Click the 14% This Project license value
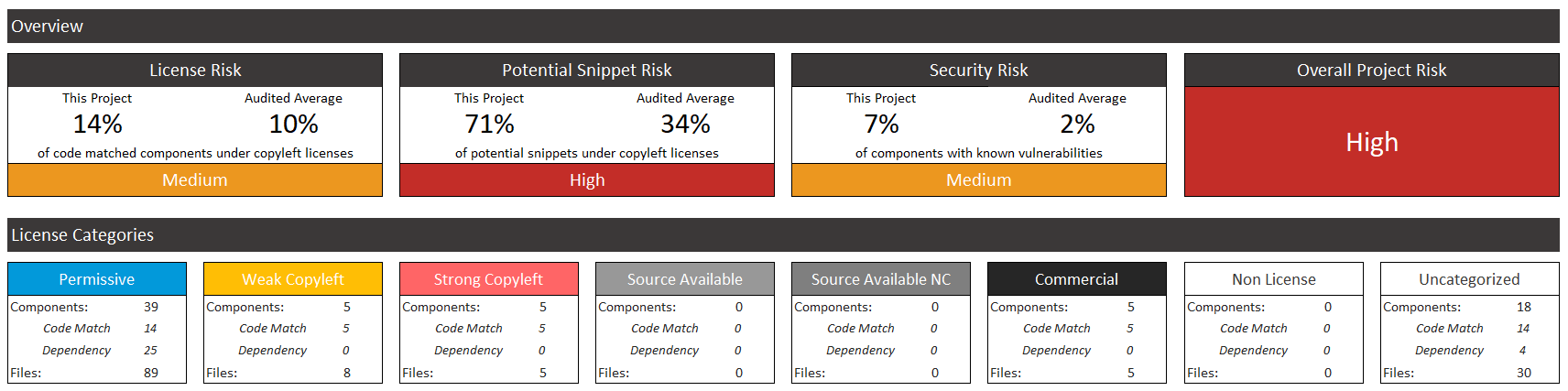1568x391 pixels. (x=98, y=124)
